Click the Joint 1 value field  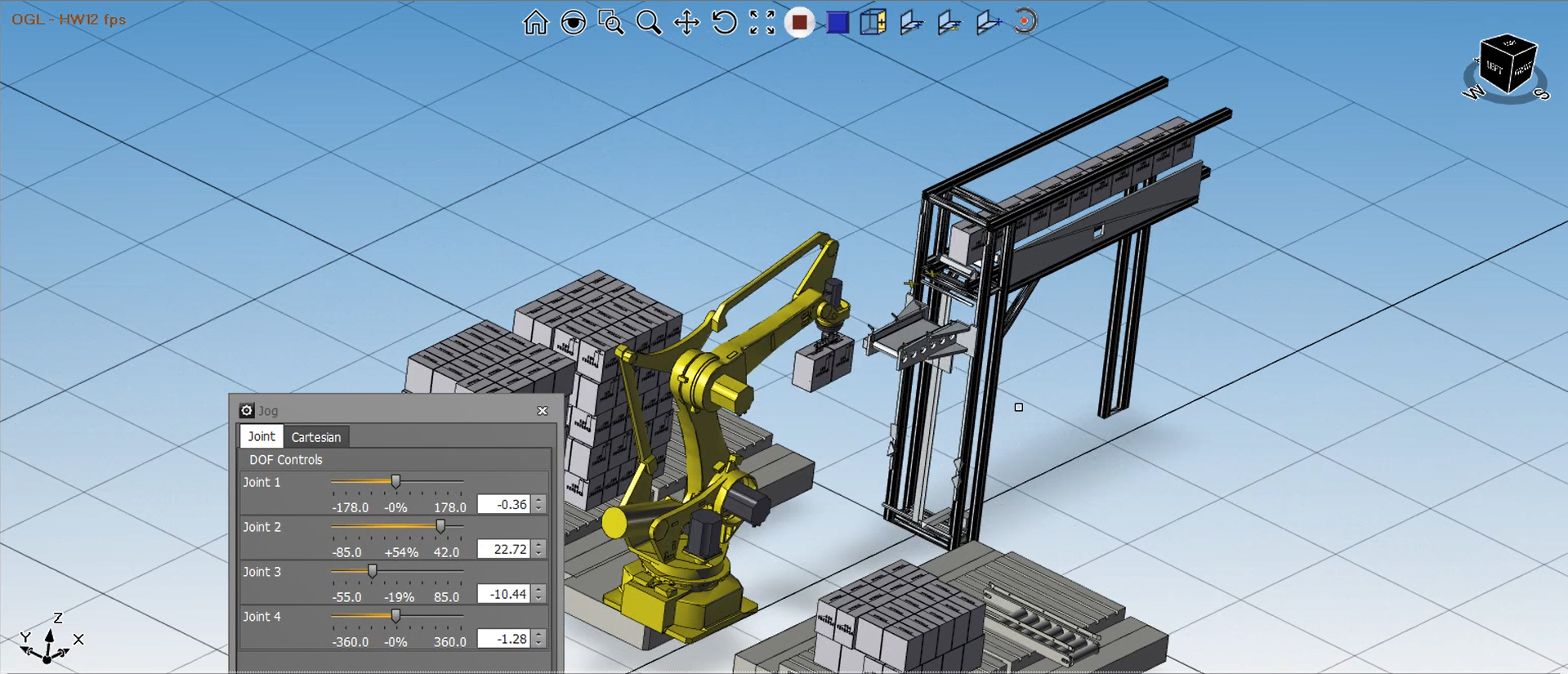point(503,505)
